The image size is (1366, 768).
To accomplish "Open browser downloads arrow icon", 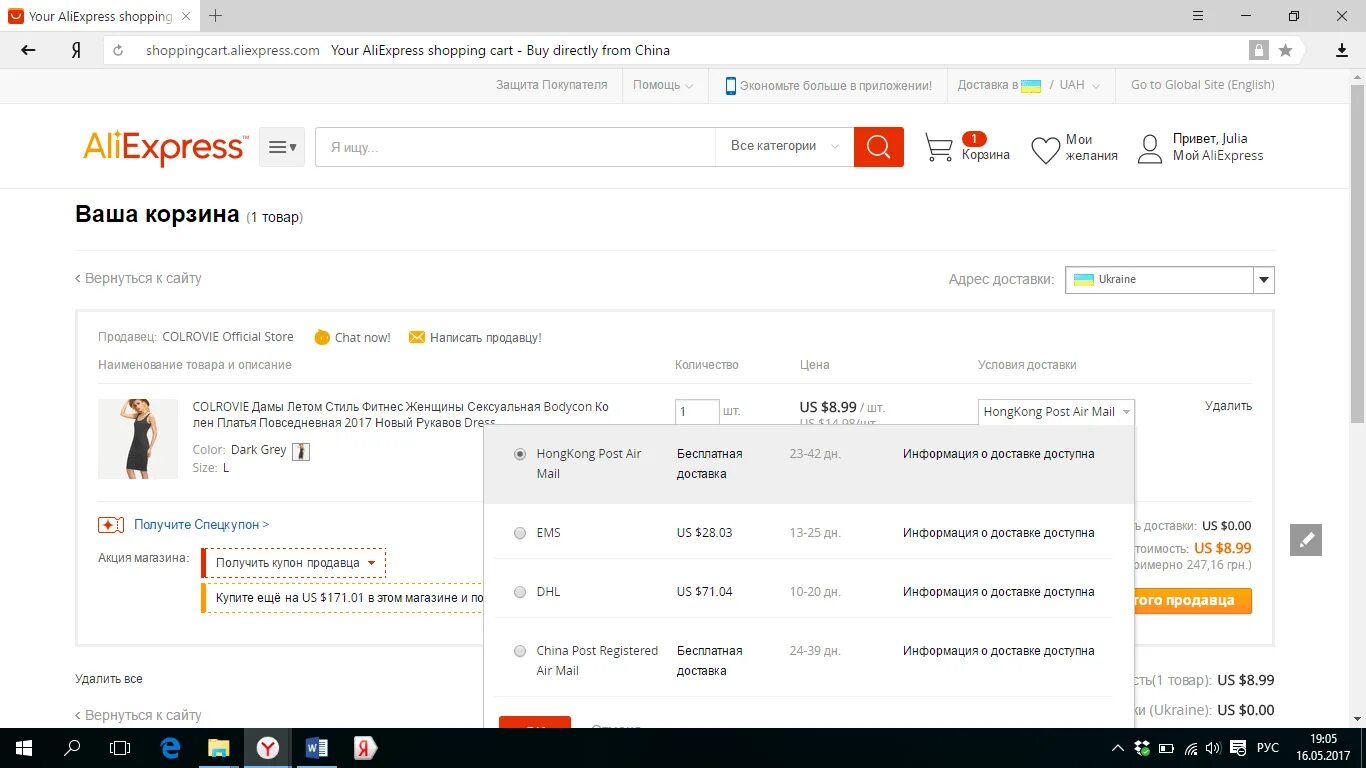I will [x=1342, y=50].
